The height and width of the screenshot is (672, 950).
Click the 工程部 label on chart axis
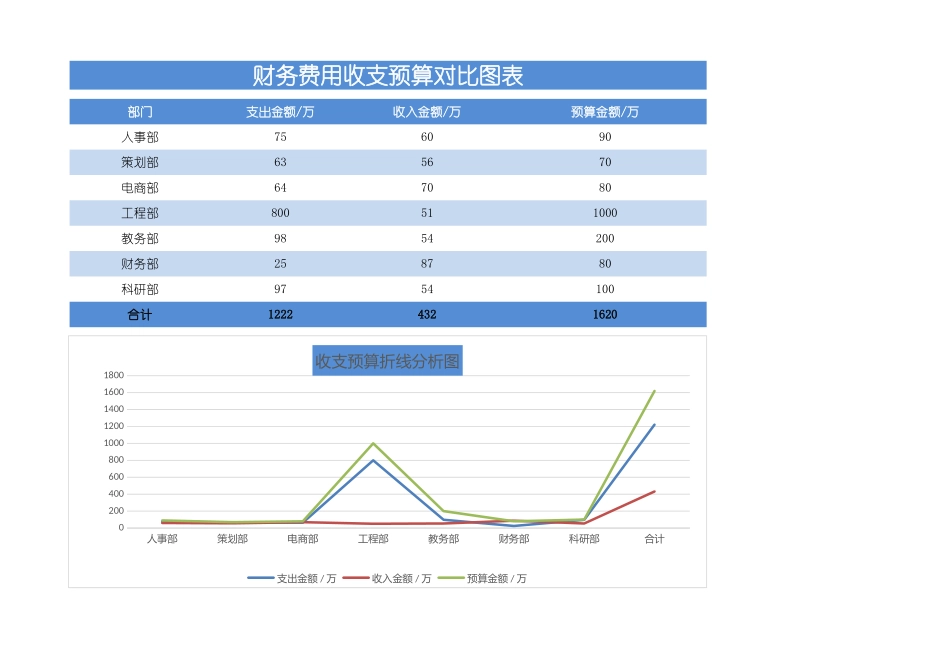[x=373, y=539]
